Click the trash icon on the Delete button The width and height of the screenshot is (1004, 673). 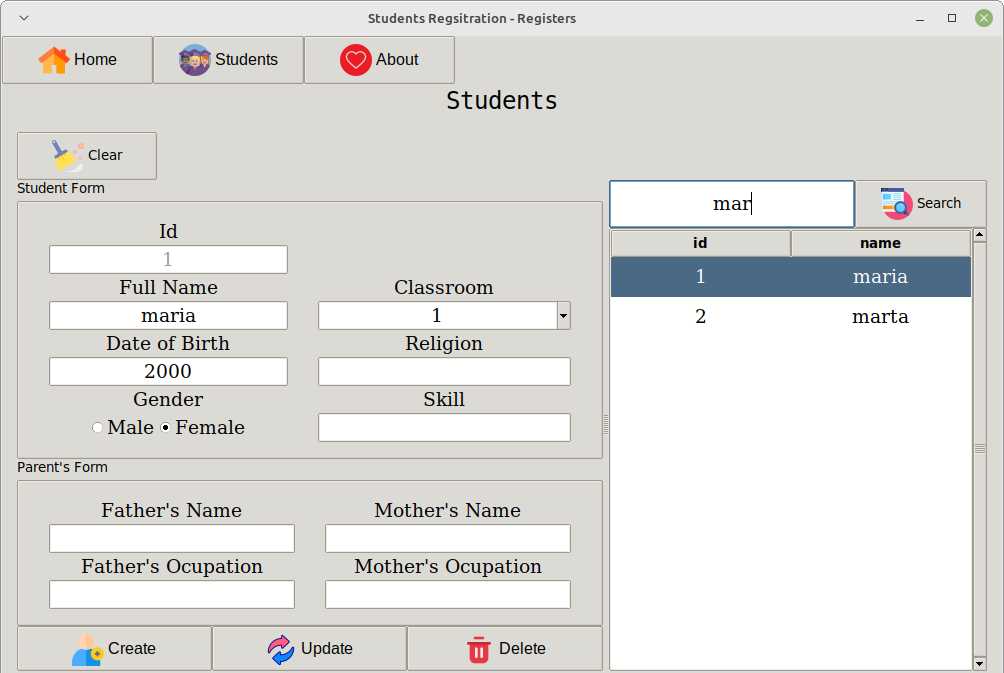click(x=479, y=648)
